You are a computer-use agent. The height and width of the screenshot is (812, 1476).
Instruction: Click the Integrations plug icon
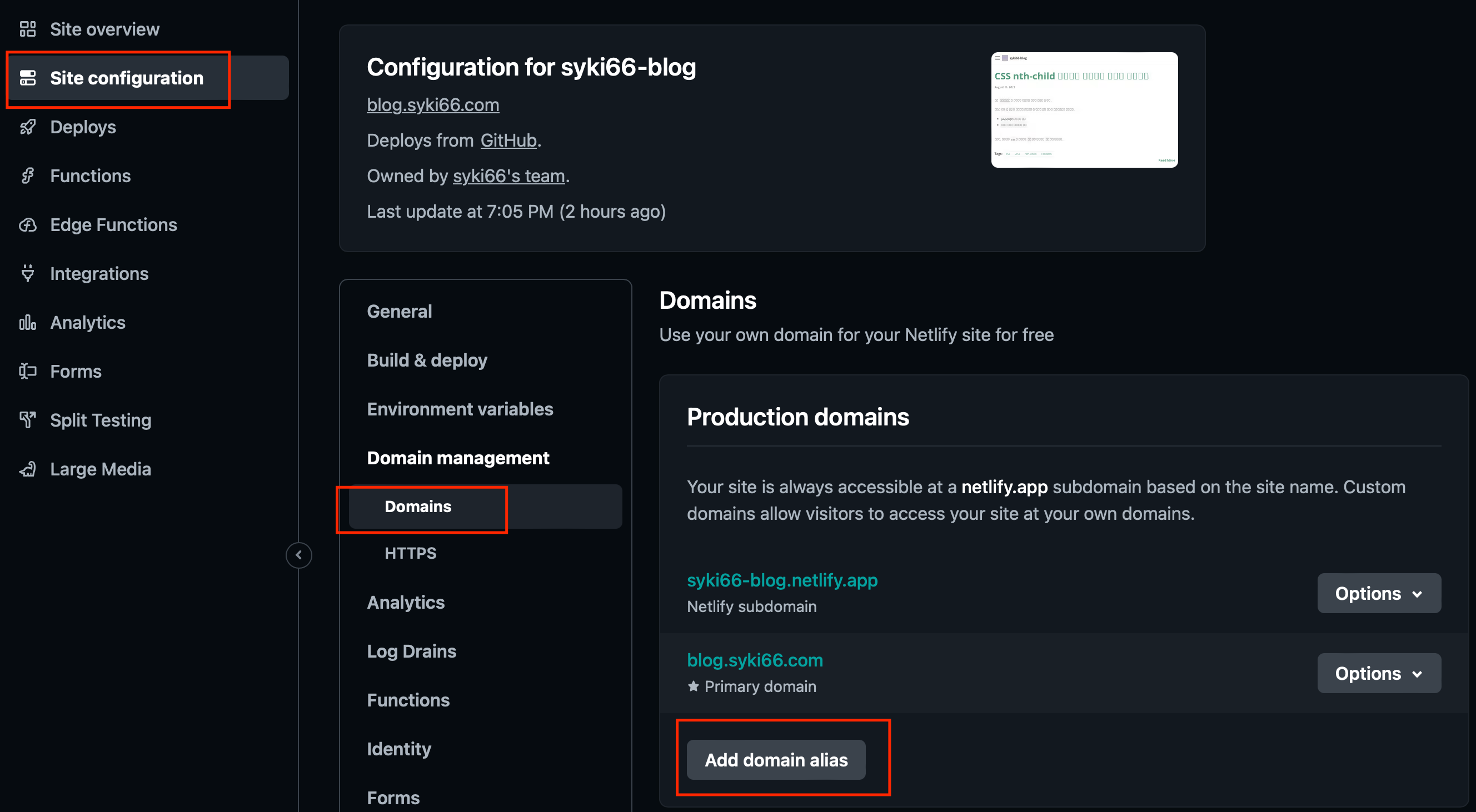point(27,273)
